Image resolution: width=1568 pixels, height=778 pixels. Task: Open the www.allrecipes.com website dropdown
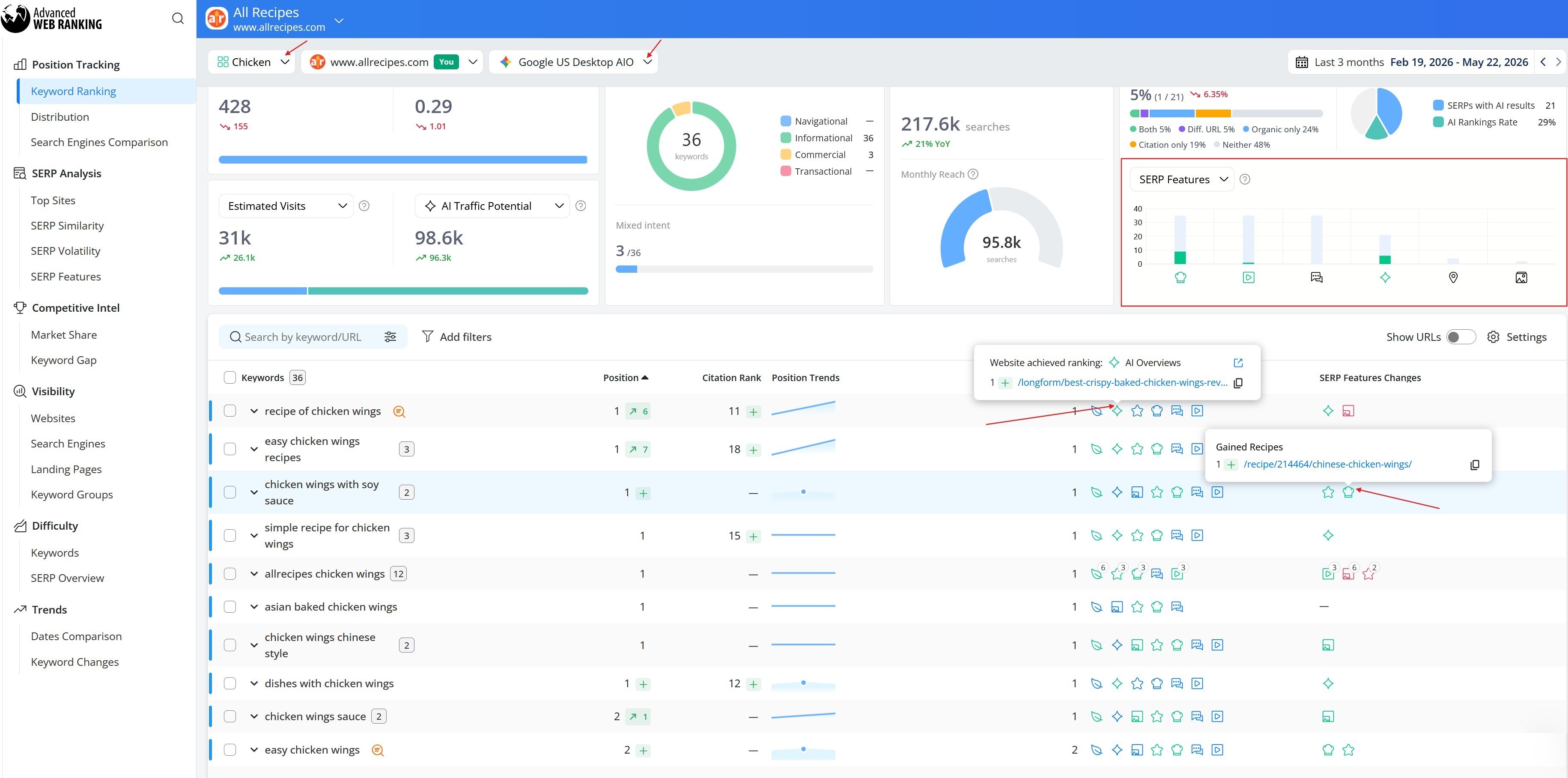(x=391, y=62)
